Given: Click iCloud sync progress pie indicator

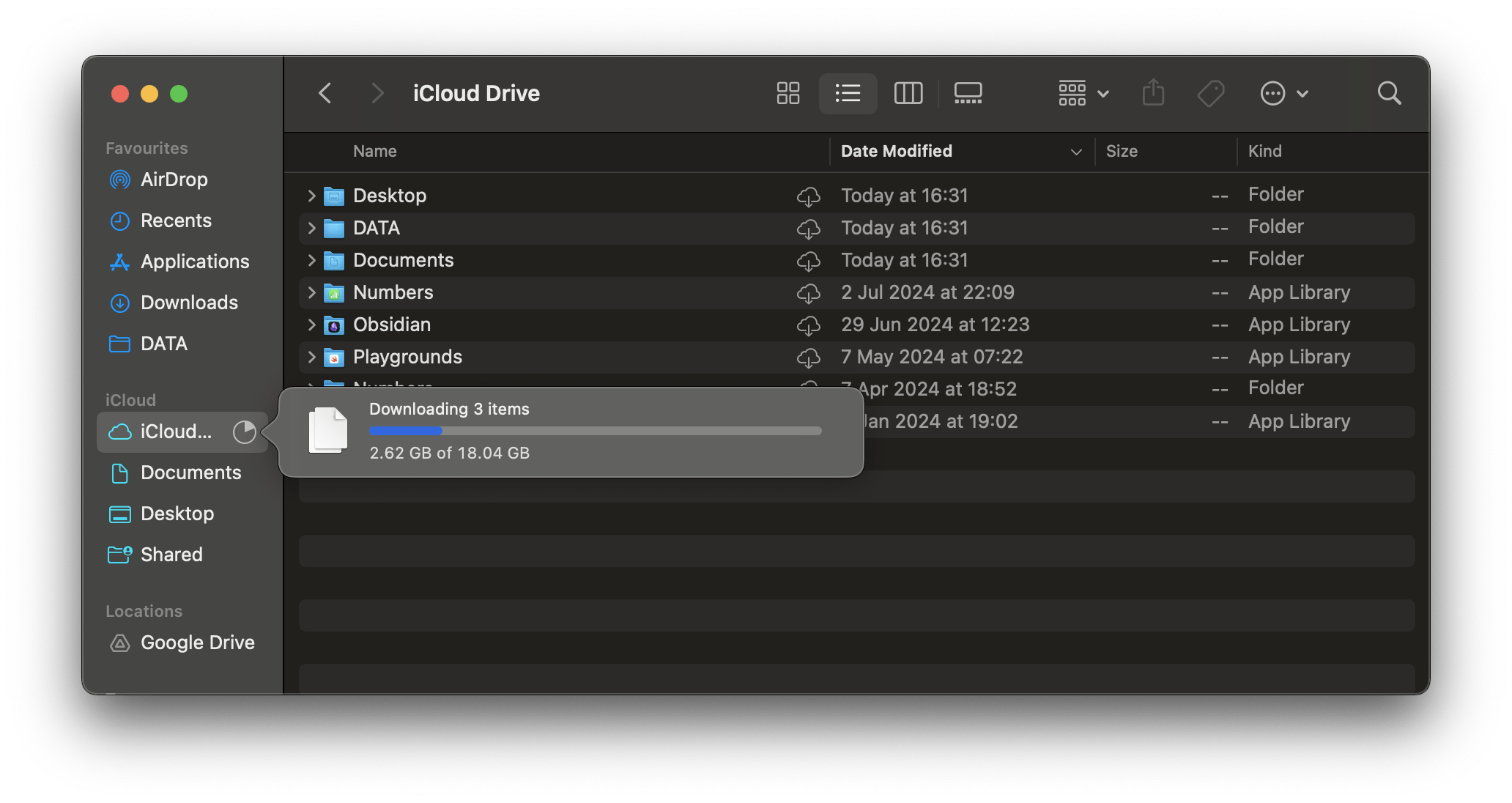Looking at the screenshot, I should click(x=244, y=432).
